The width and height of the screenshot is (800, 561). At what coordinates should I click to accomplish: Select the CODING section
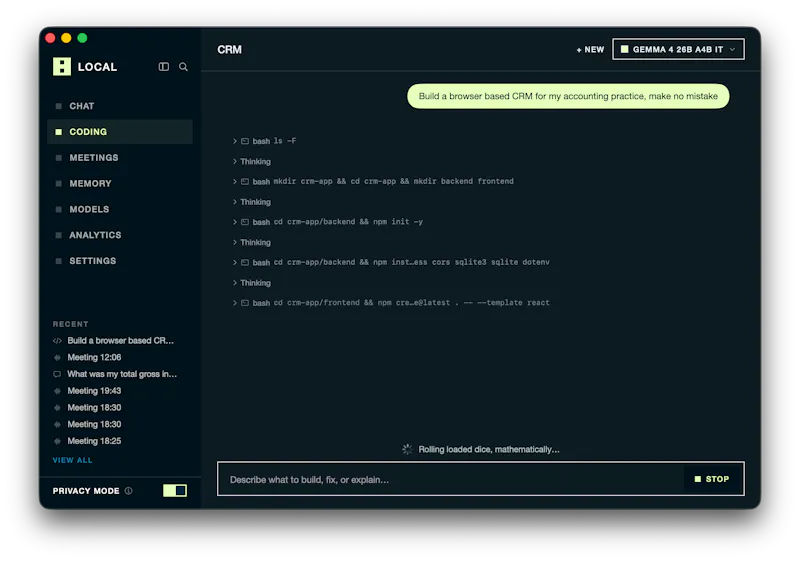tap(120, 132)
